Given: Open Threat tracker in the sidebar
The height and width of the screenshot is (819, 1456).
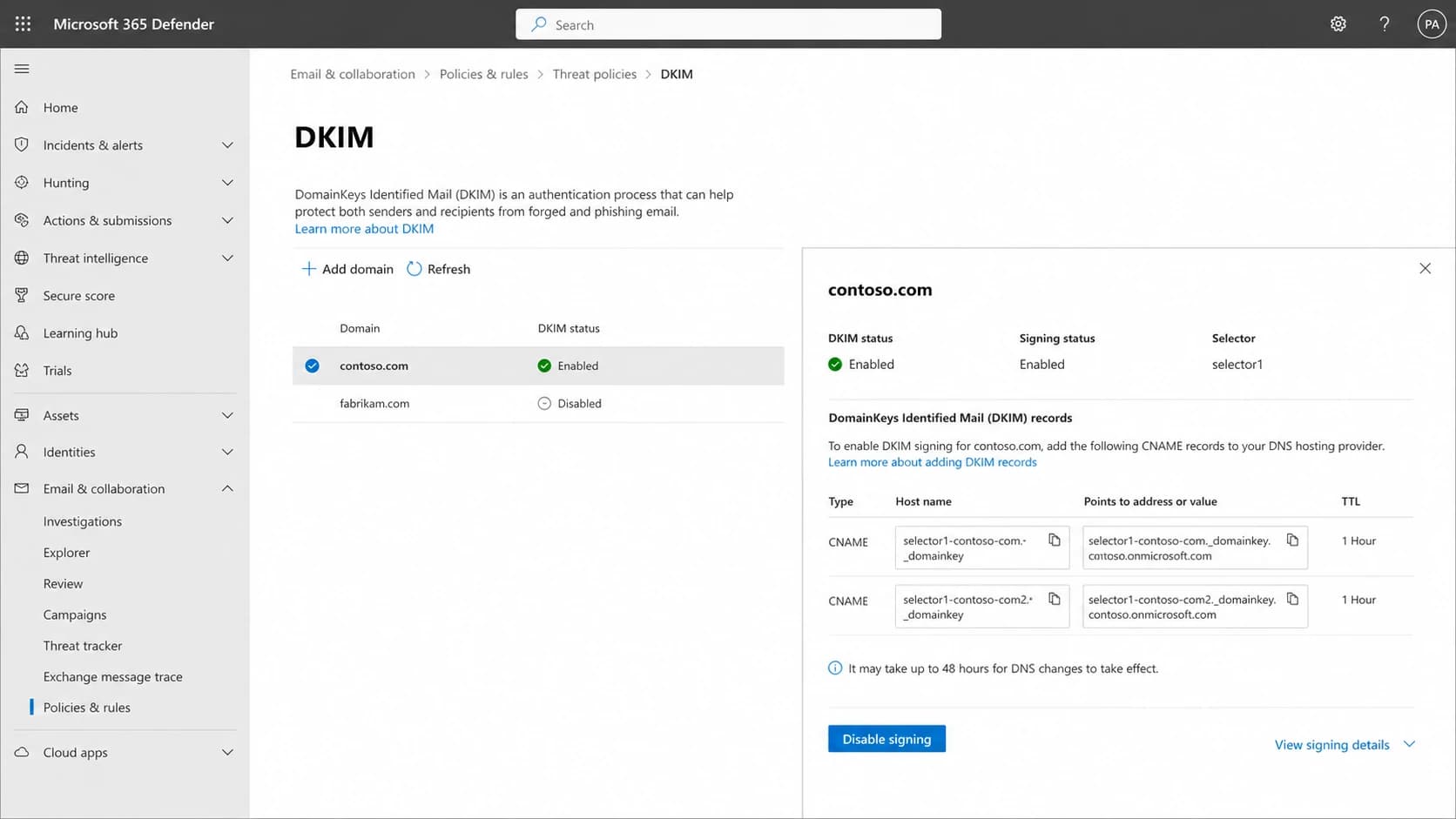Looking at the screenshot, I should pyautogui.click(x=83, y=646).
